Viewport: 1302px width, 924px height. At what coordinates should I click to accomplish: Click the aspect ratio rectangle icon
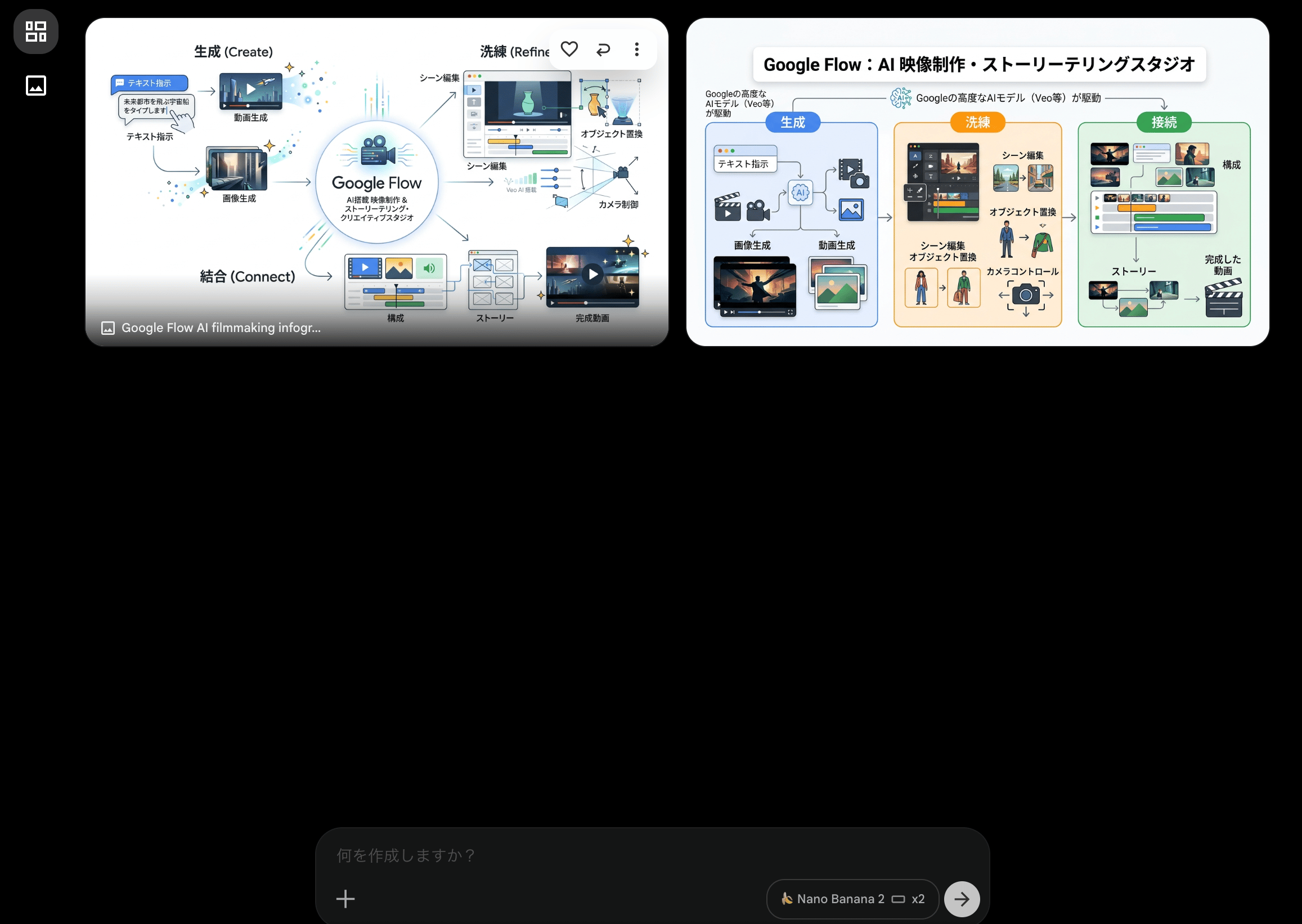pos(898,899)
